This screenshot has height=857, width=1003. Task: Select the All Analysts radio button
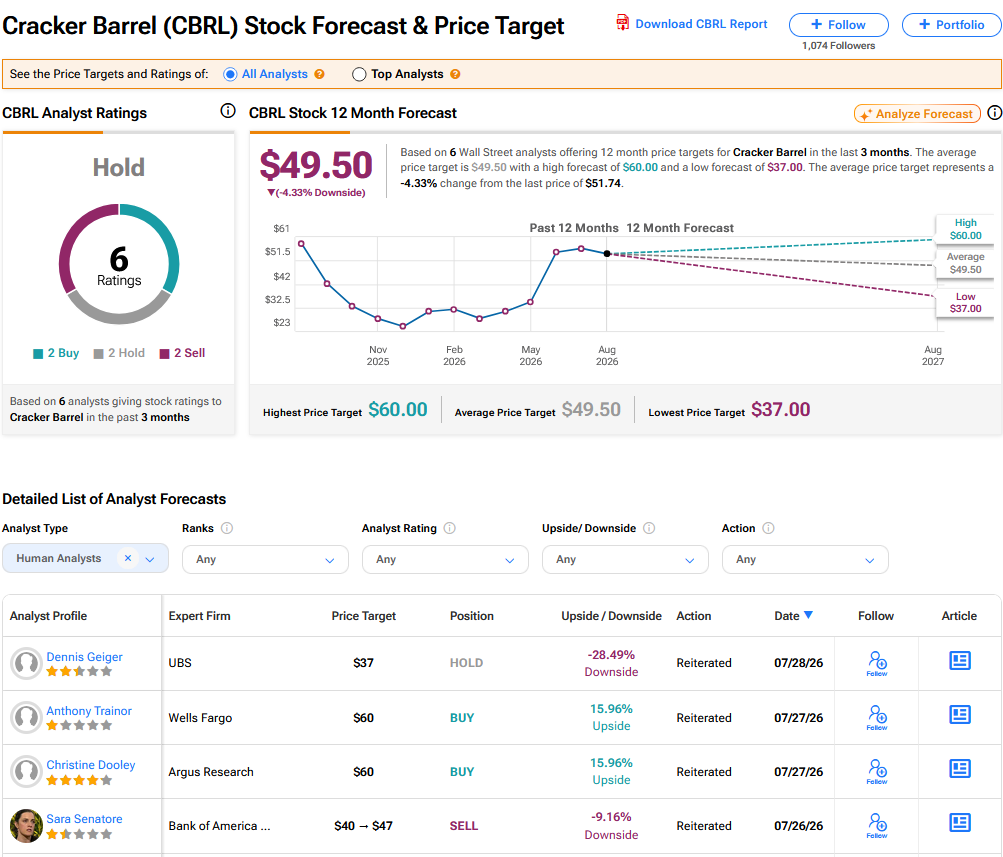(x=230, y=74)
